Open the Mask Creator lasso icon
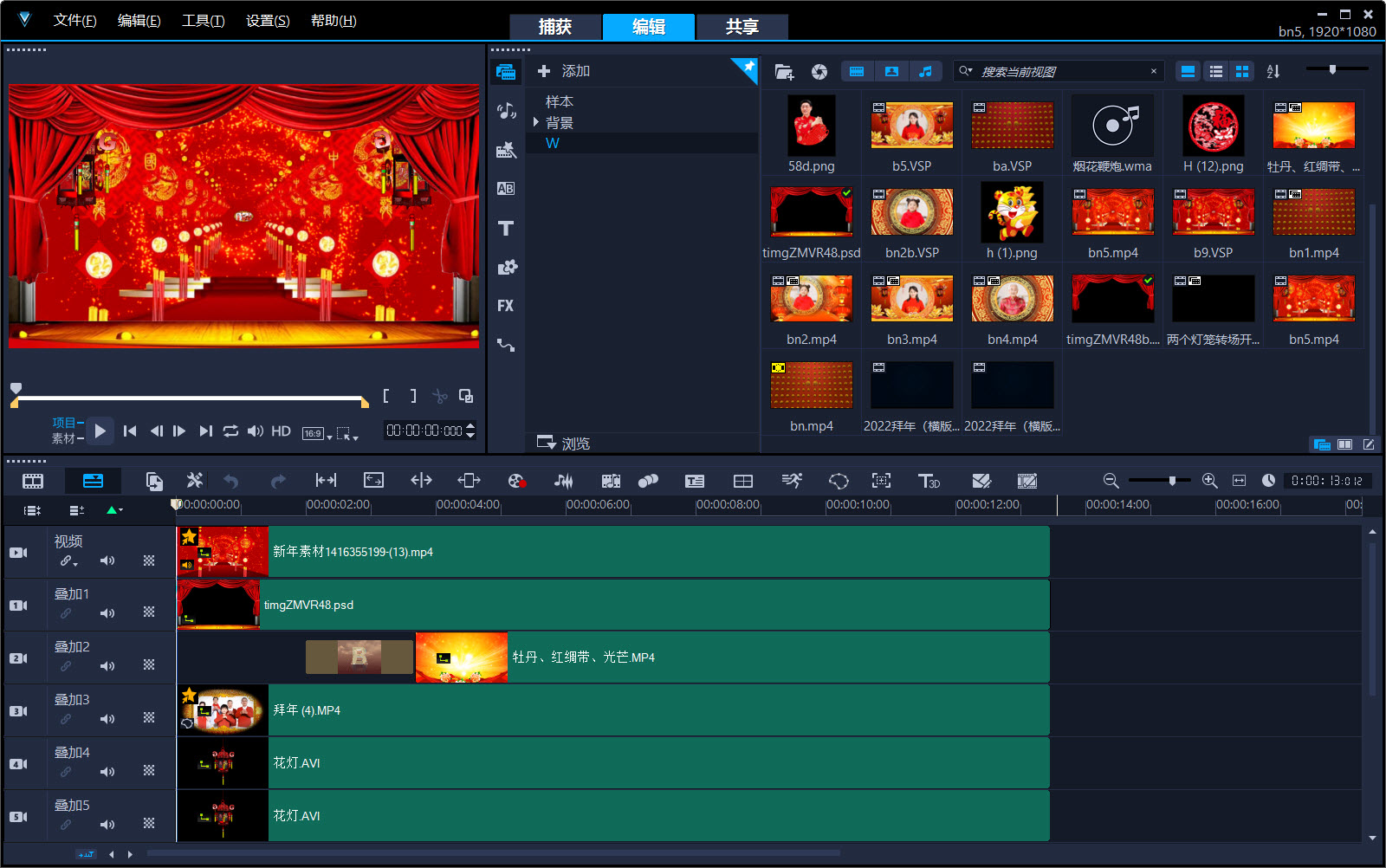 tap(839, 481)
